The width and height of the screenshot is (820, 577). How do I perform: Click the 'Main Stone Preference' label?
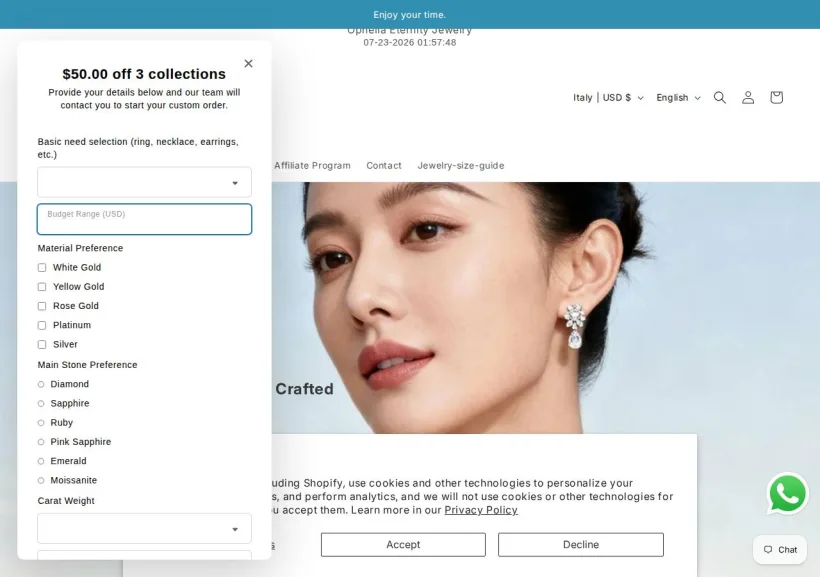coord(87,365)
